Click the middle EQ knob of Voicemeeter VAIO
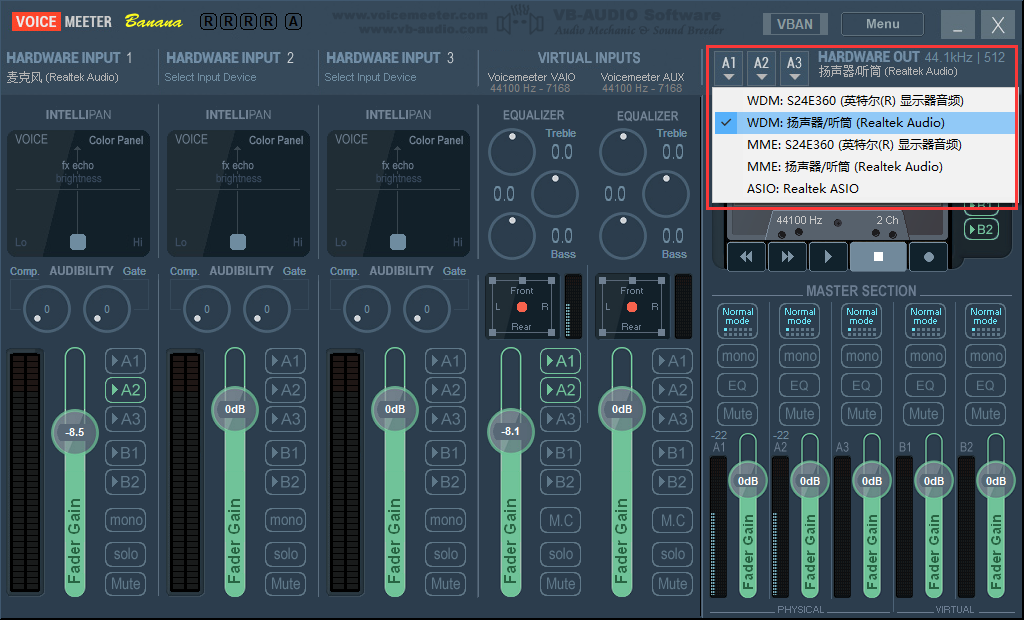This screenshot has height=620, width=1024. 554,193
